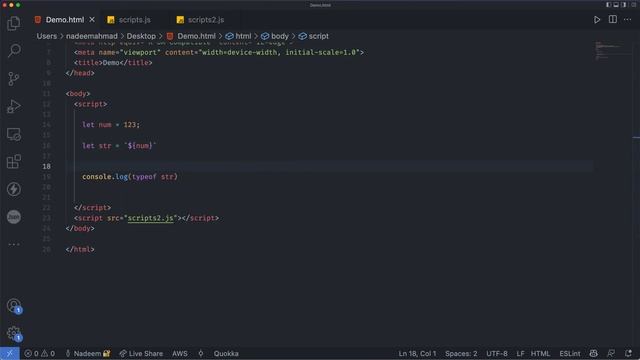640x360 pixels.
Task: Open the Manage gear menu
Action: coord(14,333)
